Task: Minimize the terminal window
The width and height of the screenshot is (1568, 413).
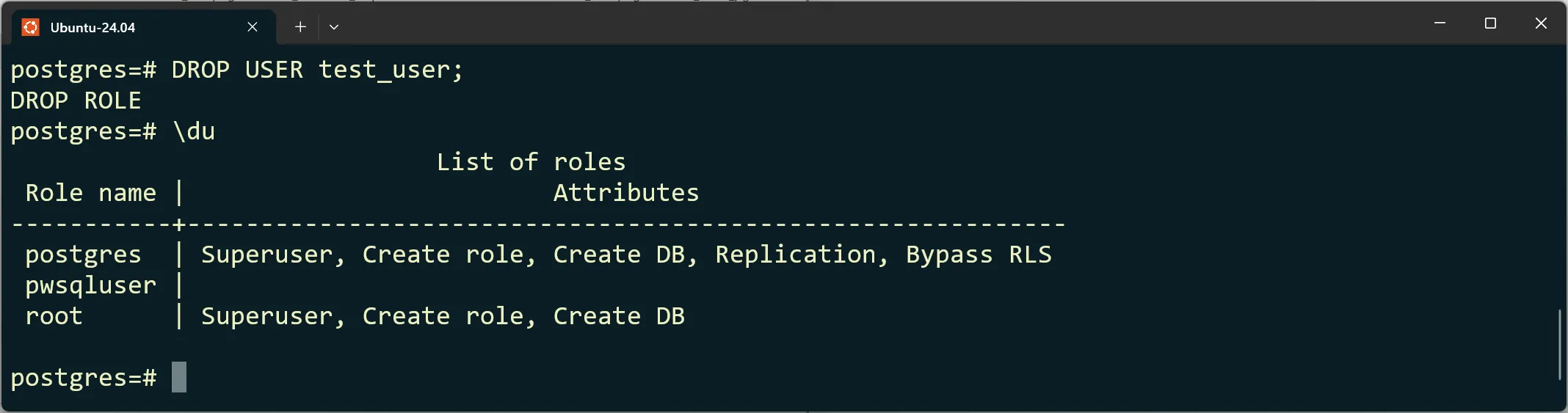Action: click(x=1440, y=23)
